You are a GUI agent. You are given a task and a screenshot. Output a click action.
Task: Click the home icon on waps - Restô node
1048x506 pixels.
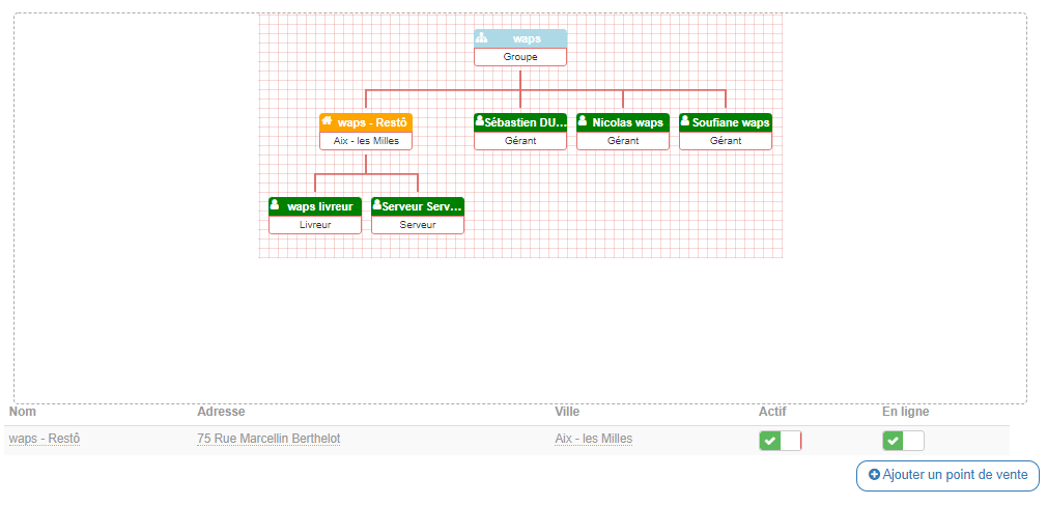(x=327, y=122)
